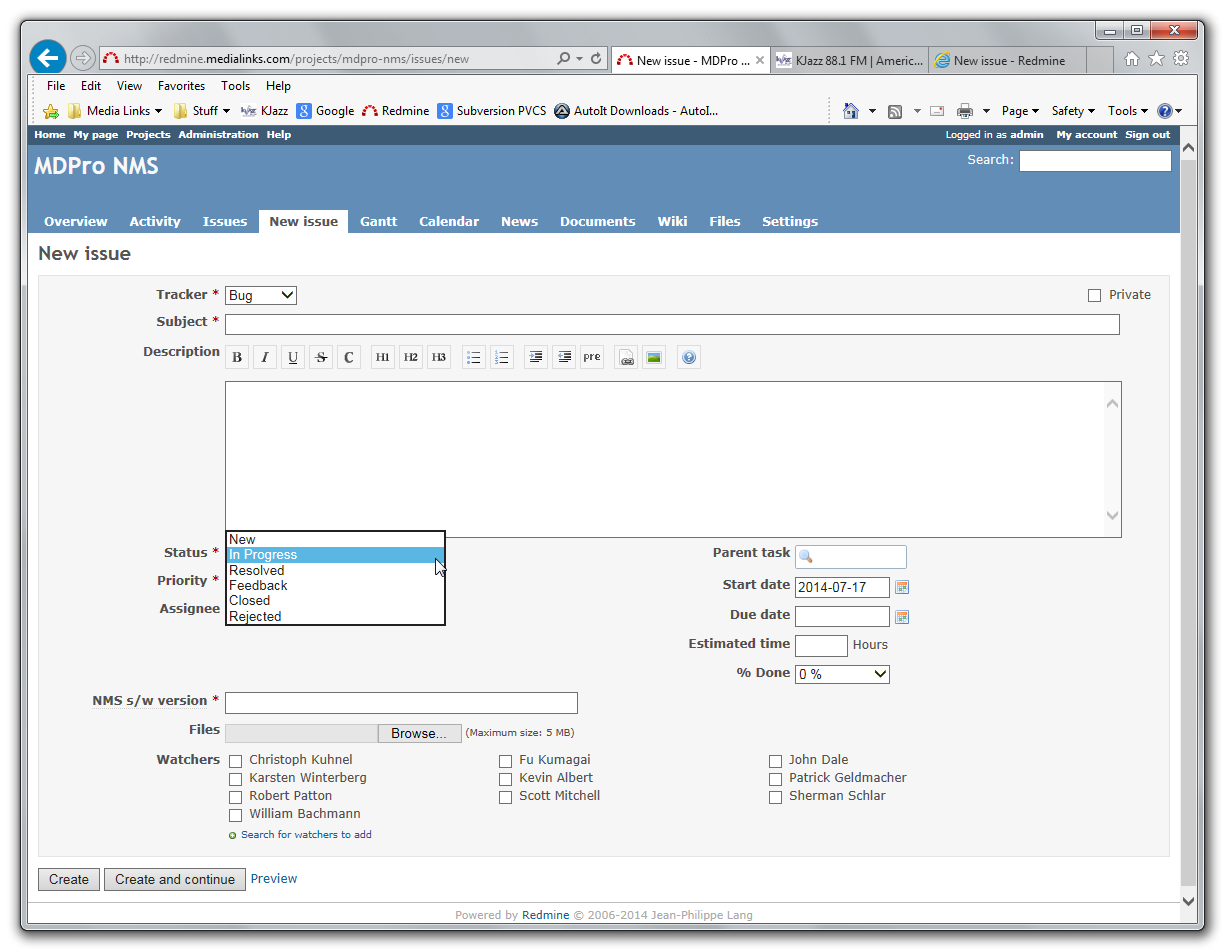Add Scott Mitchell as watcher
The image size is (1225, 951).
(506, 797)
